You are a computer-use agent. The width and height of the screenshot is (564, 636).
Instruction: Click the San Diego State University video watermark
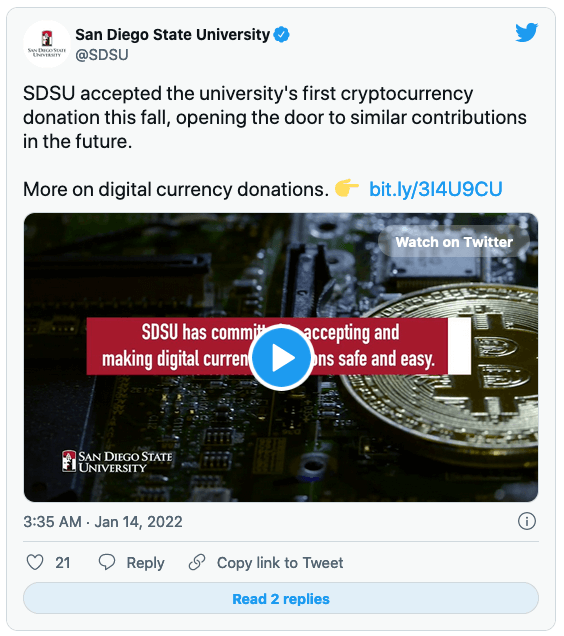pyautogui.click(x=117, y=462)
